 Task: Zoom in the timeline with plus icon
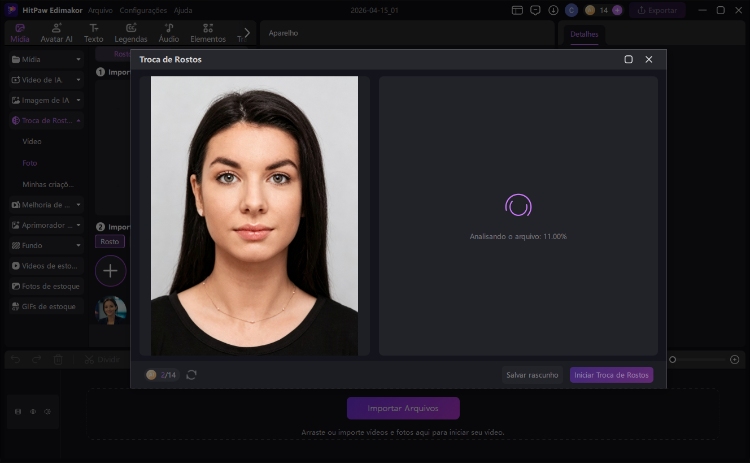[x=735, y=360]
